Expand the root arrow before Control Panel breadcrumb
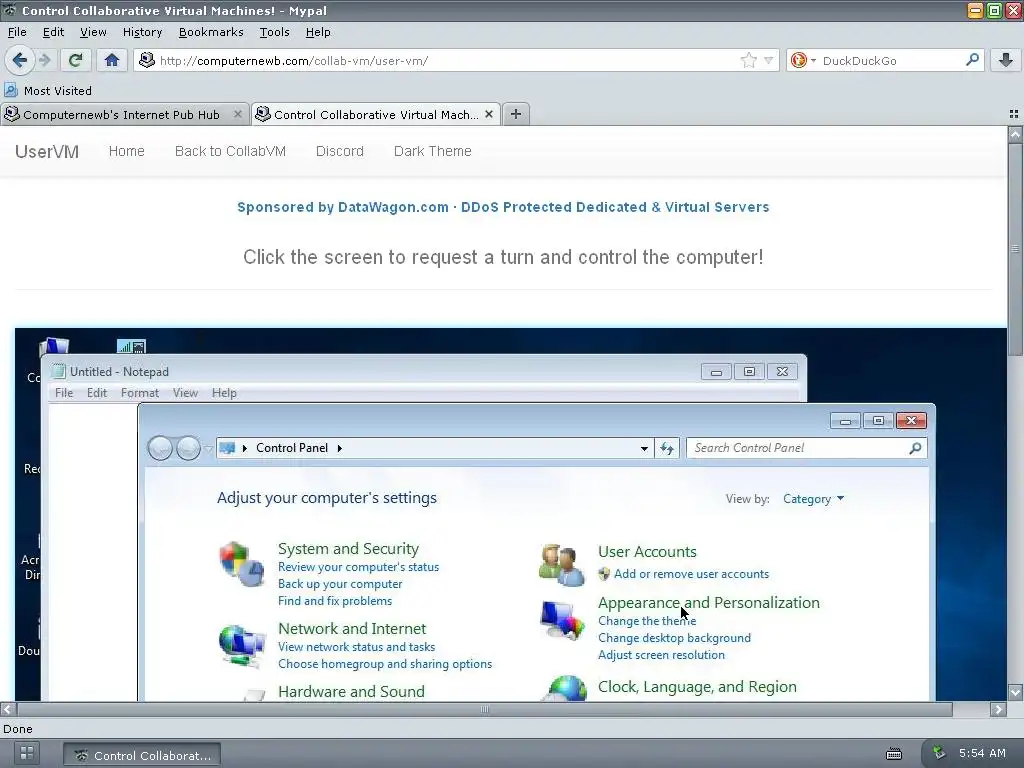Image resolution: width=1024 pixels, height=768 pixels. pyautogui.click(x=245, y=448)
